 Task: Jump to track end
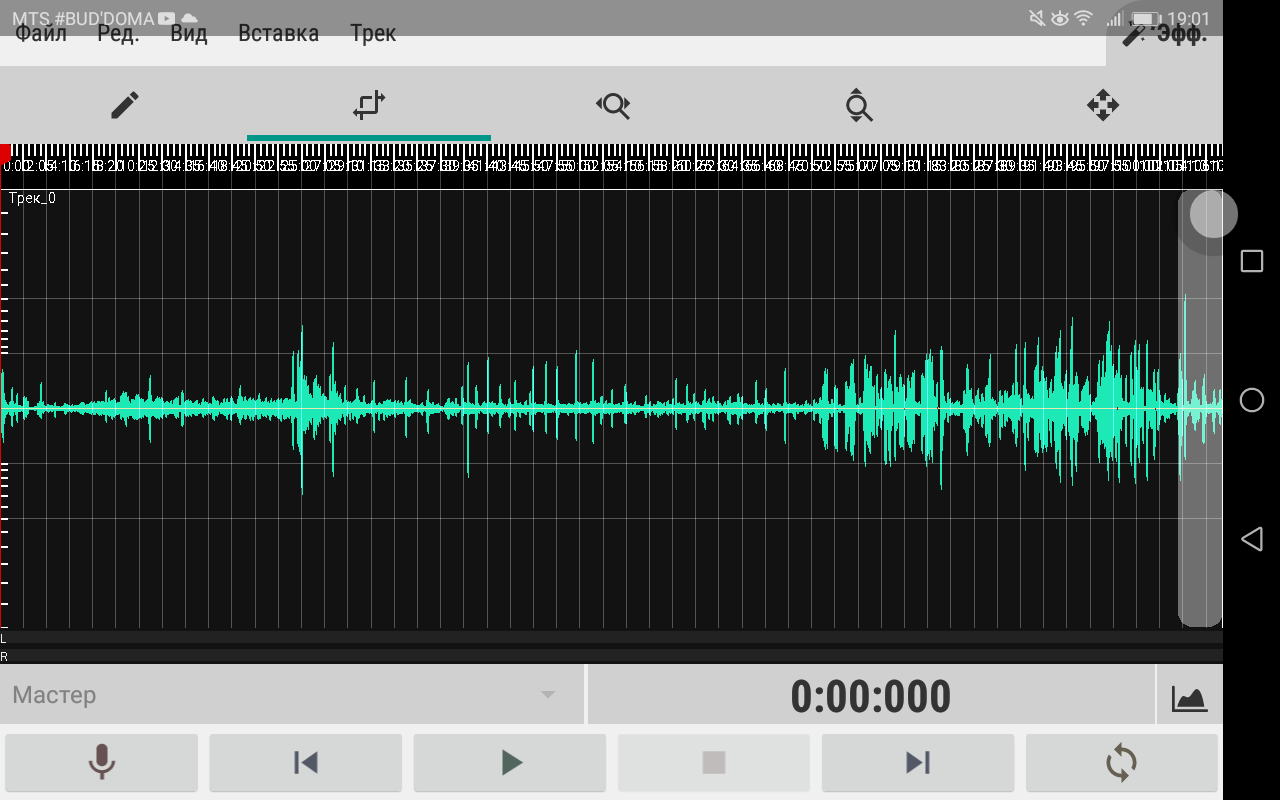918,763
